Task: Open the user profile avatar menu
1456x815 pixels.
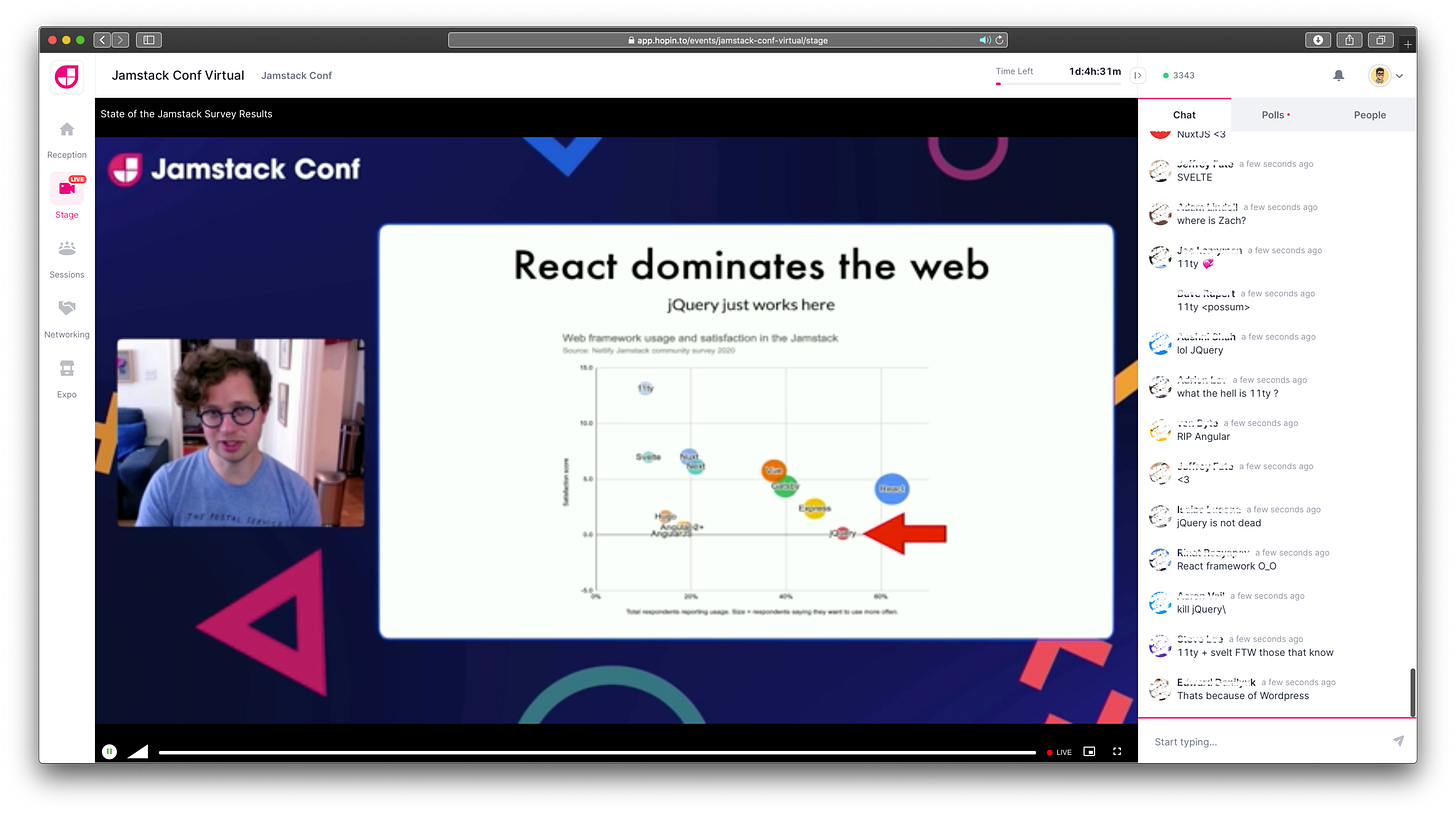Action: [1385, 75]
